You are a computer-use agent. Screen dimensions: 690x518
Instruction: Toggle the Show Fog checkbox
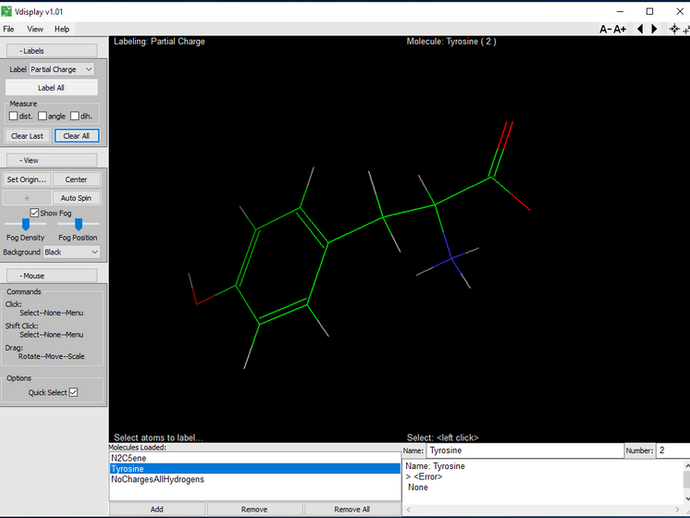click(34, 213)
